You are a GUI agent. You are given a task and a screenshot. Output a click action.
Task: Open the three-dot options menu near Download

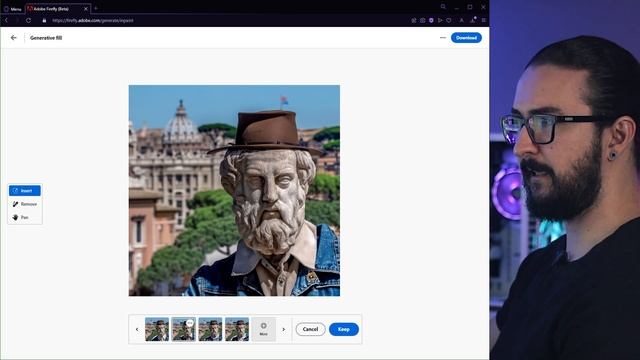click(443, 38)
